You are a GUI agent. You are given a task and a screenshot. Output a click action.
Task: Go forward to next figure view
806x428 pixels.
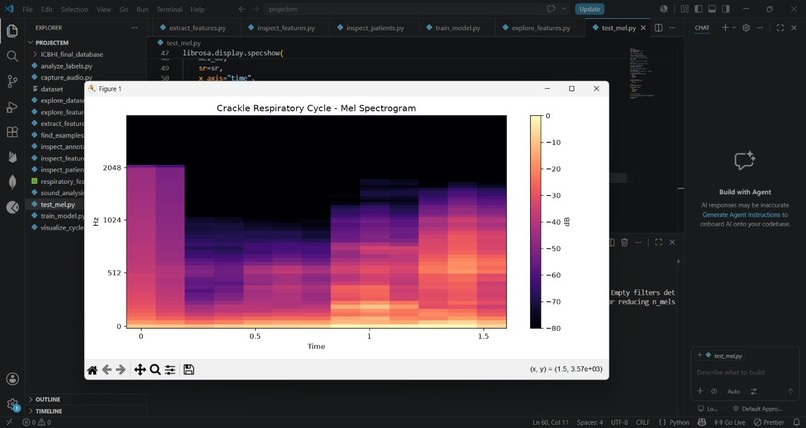[121, 370]
